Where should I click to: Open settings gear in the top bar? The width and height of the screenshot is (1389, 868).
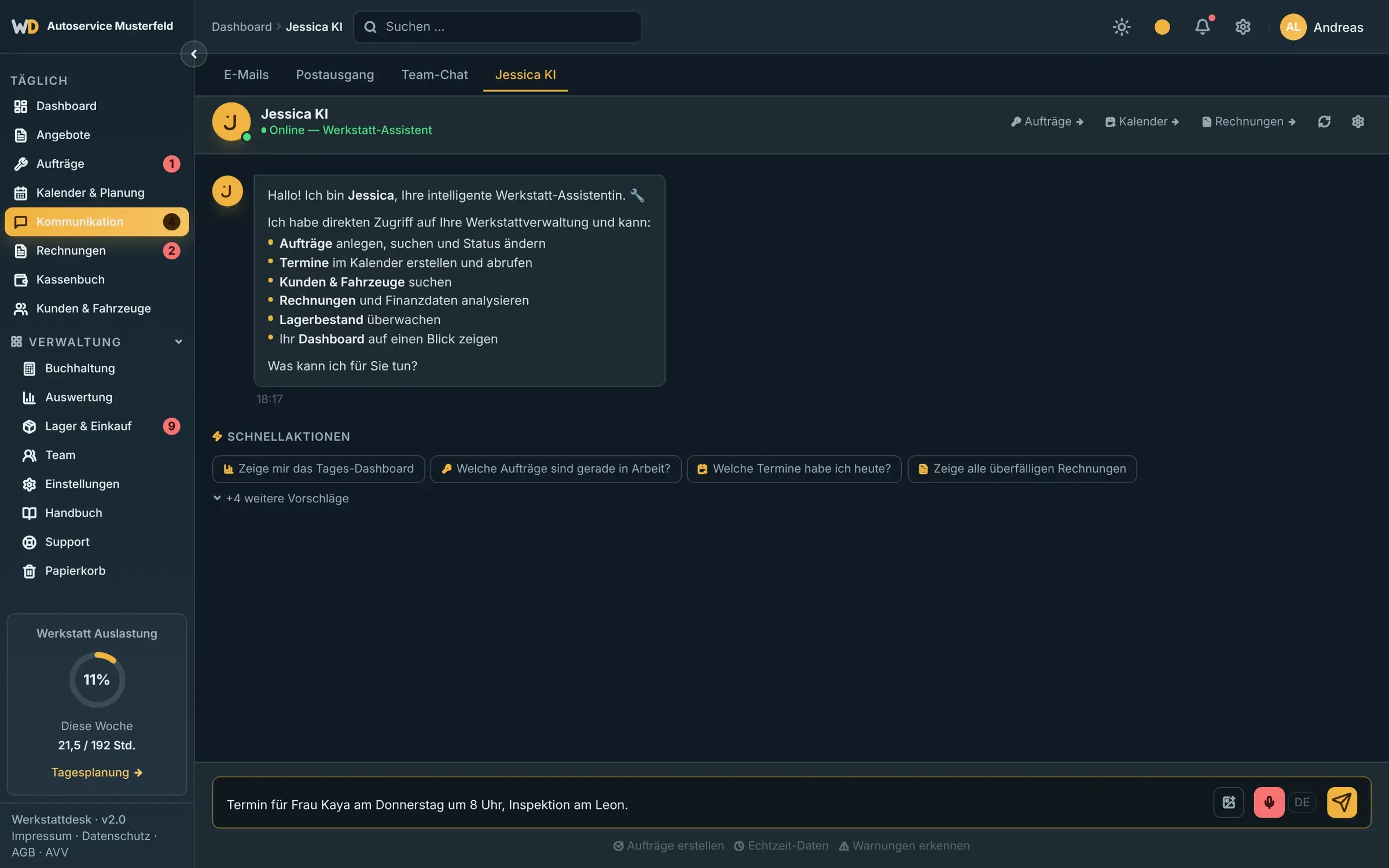coord(1243,27)
